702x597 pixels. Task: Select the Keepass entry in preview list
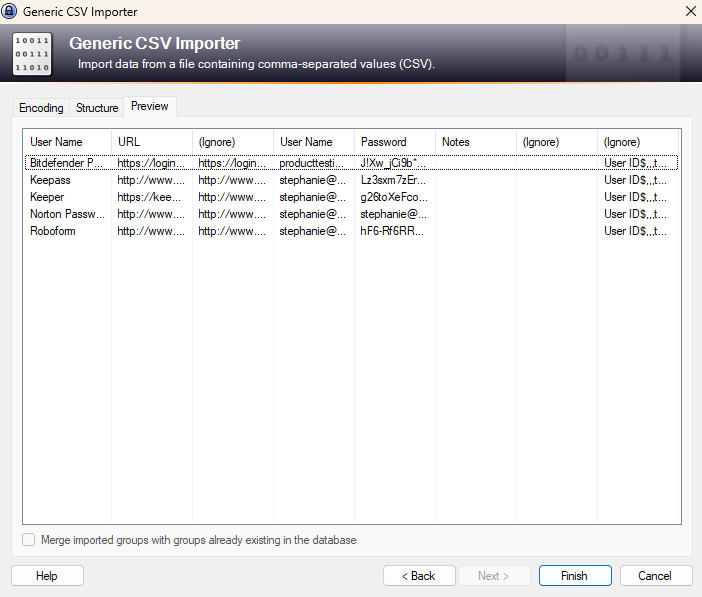[x=50, y=180]
